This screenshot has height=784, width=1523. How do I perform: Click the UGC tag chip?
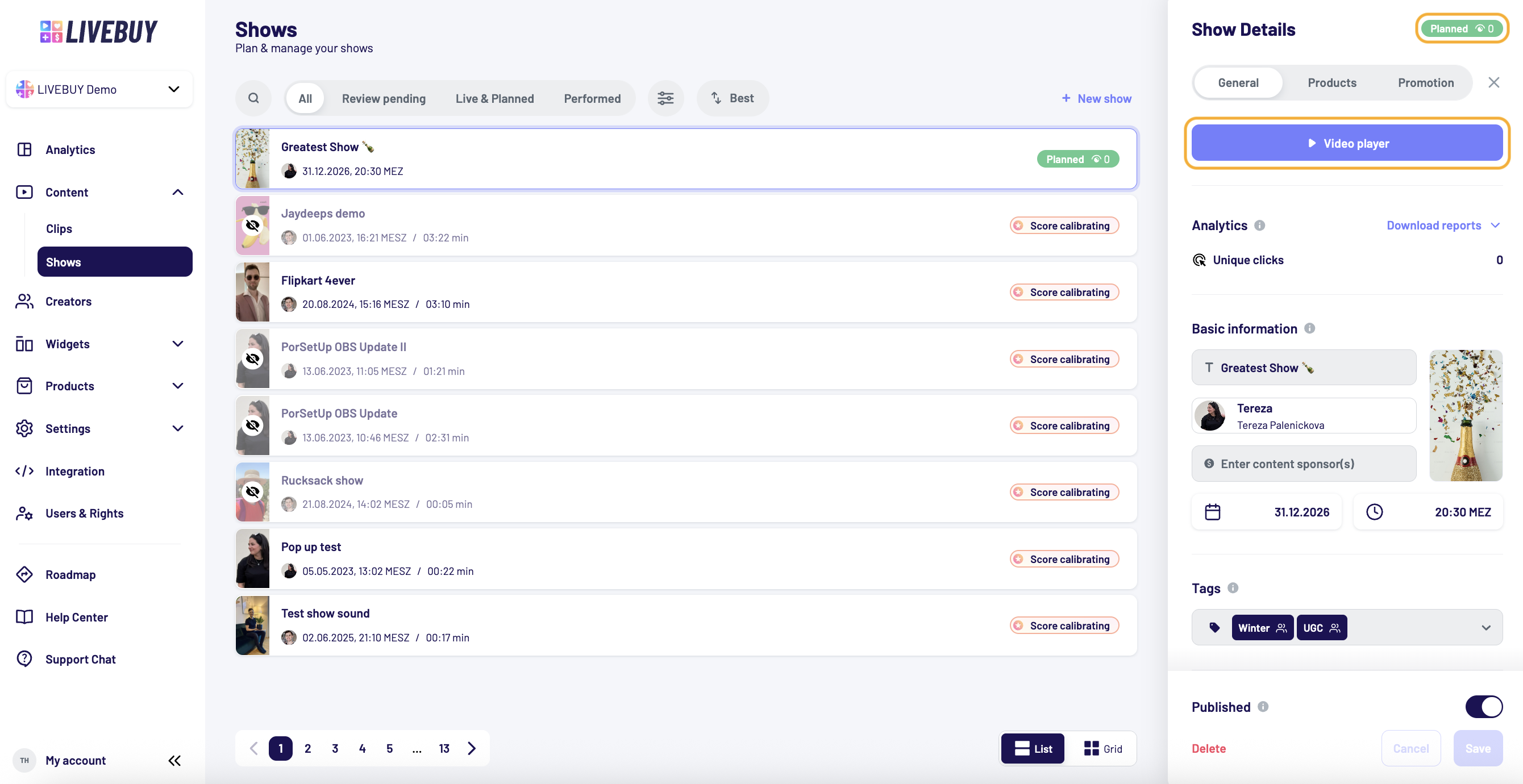click(x=1321, y=627)
